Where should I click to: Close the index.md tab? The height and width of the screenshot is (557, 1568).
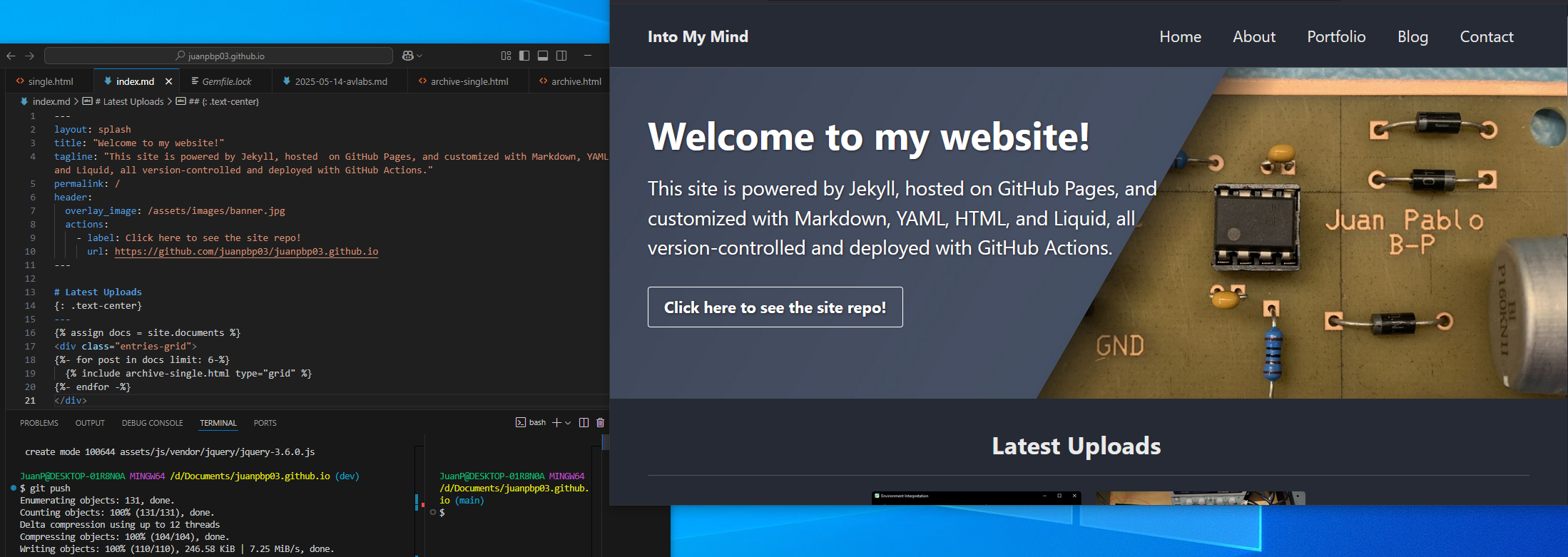pos(168,81)
